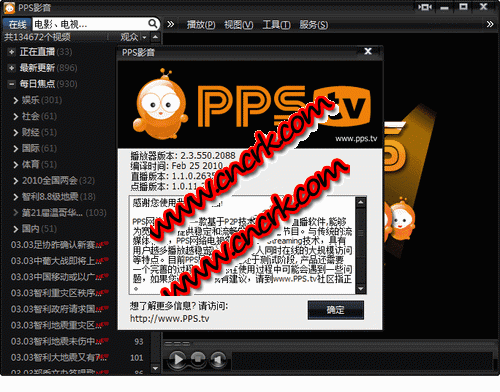
Task: Select the video 03.03智利地震重灾区
Action: 59,325
